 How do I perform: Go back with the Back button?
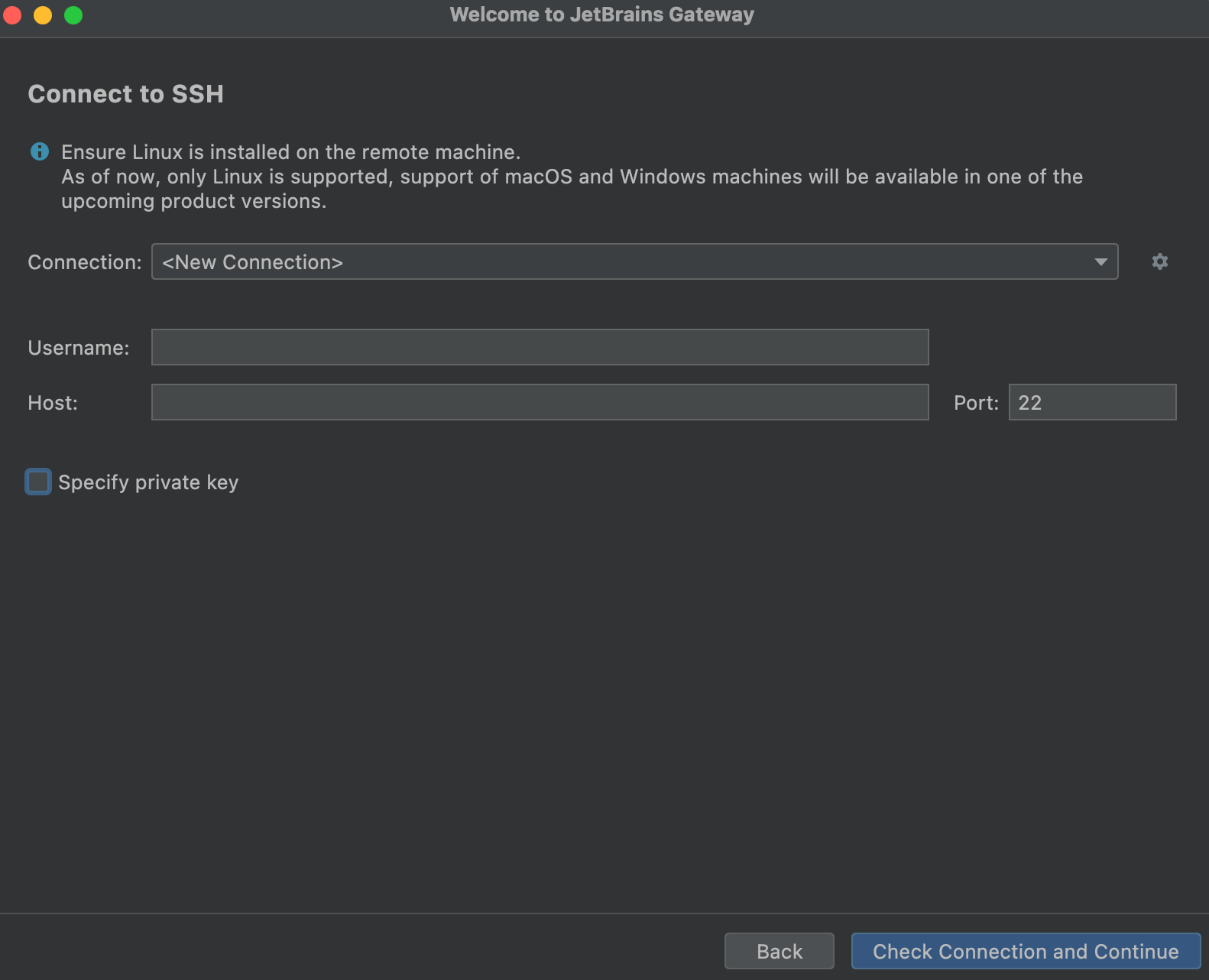[779, 951]
